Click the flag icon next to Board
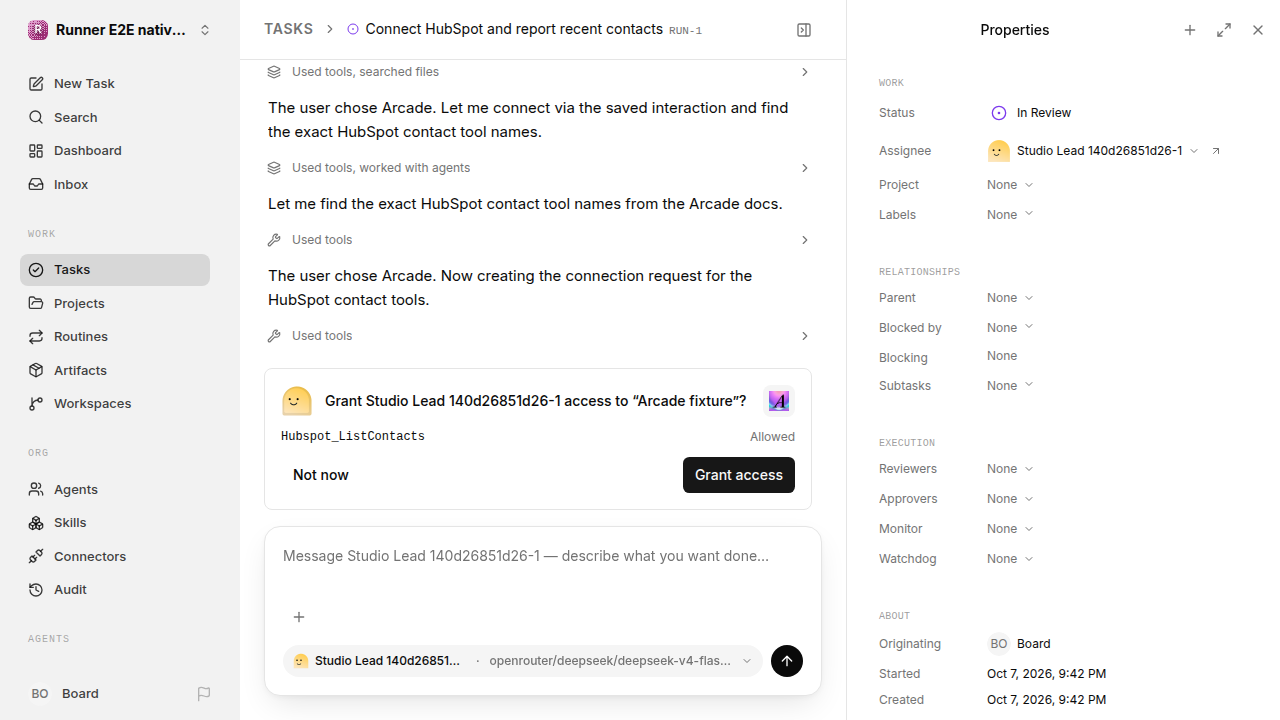This screenshot has height=720, width=1280. click(204, 694)
